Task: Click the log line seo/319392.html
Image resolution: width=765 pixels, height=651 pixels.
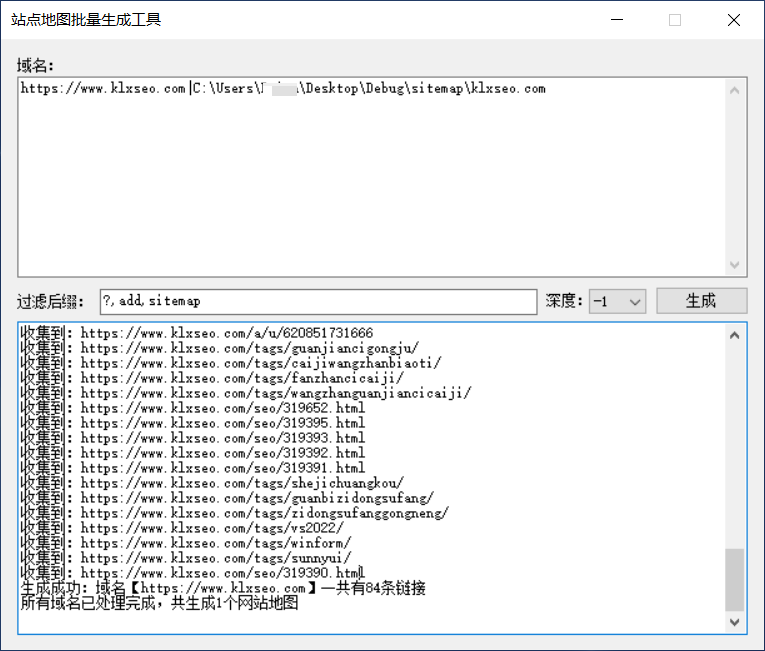Action: click(193, 453)
